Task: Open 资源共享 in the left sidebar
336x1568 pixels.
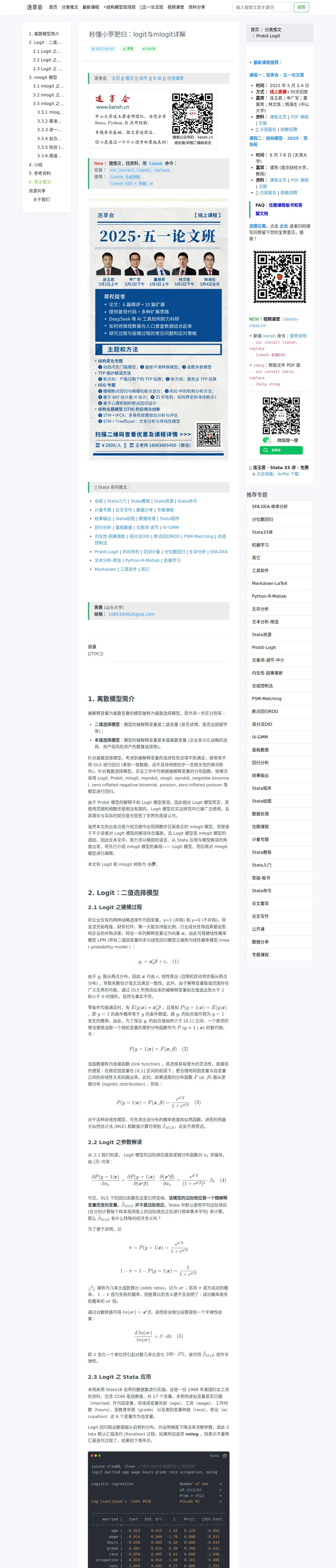Action: pos(37,191)
